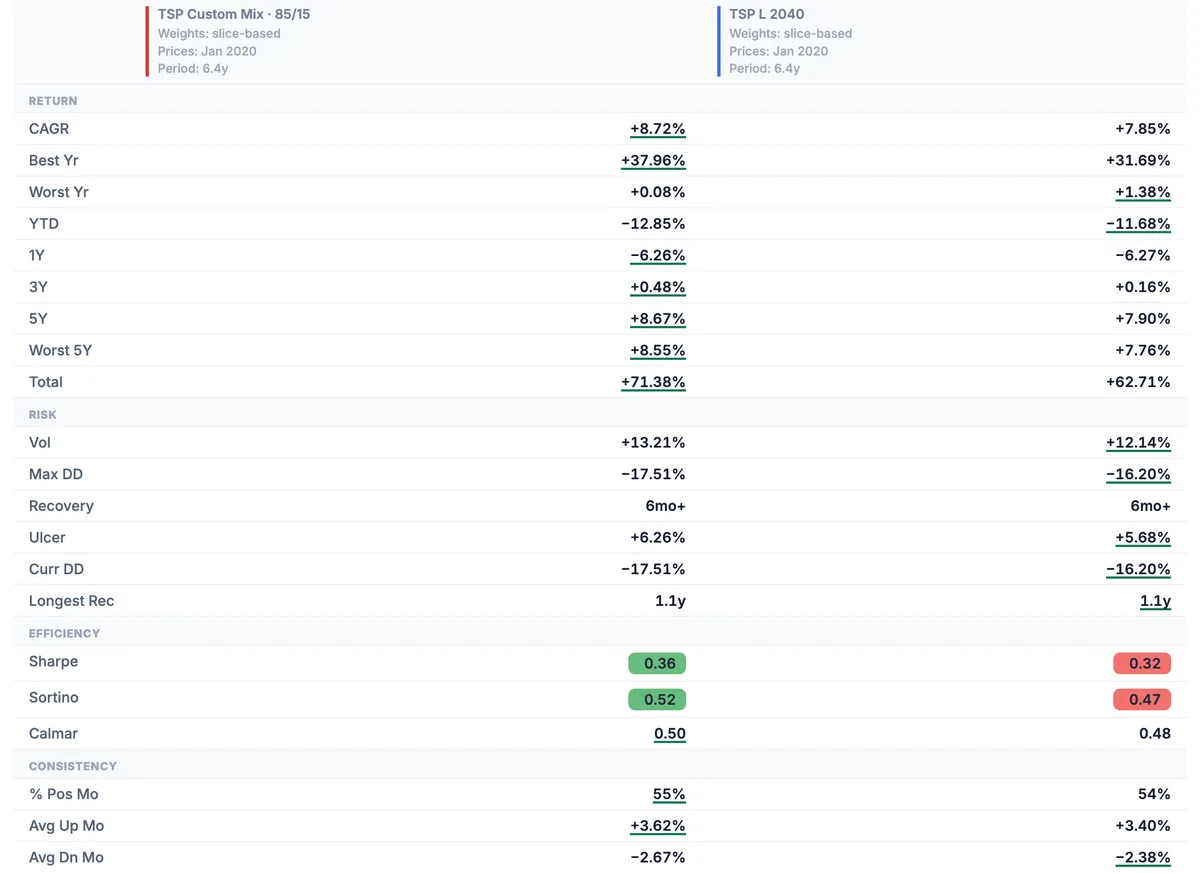Click the Worst Yr value +0.08%
The height and width of the screenshot is (873, 1200).
pyautogui.click(x=658, y=192)
